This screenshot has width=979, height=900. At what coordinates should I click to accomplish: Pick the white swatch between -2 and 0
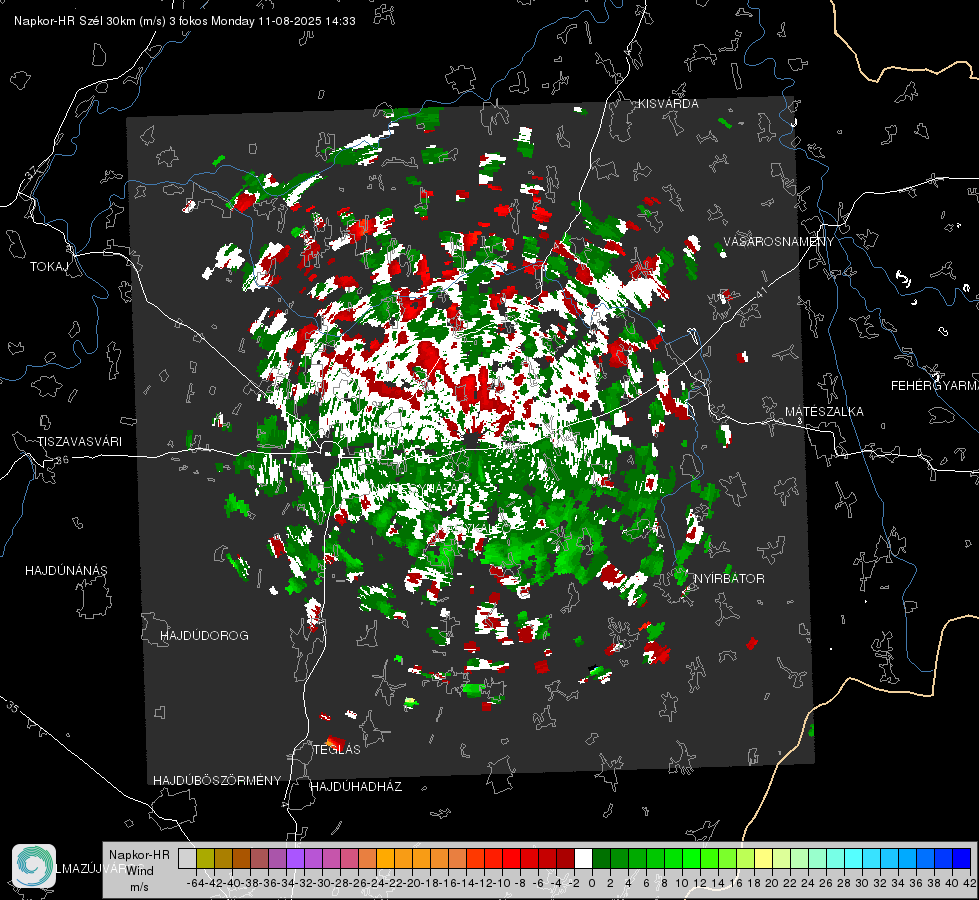[x=583, y=858]
